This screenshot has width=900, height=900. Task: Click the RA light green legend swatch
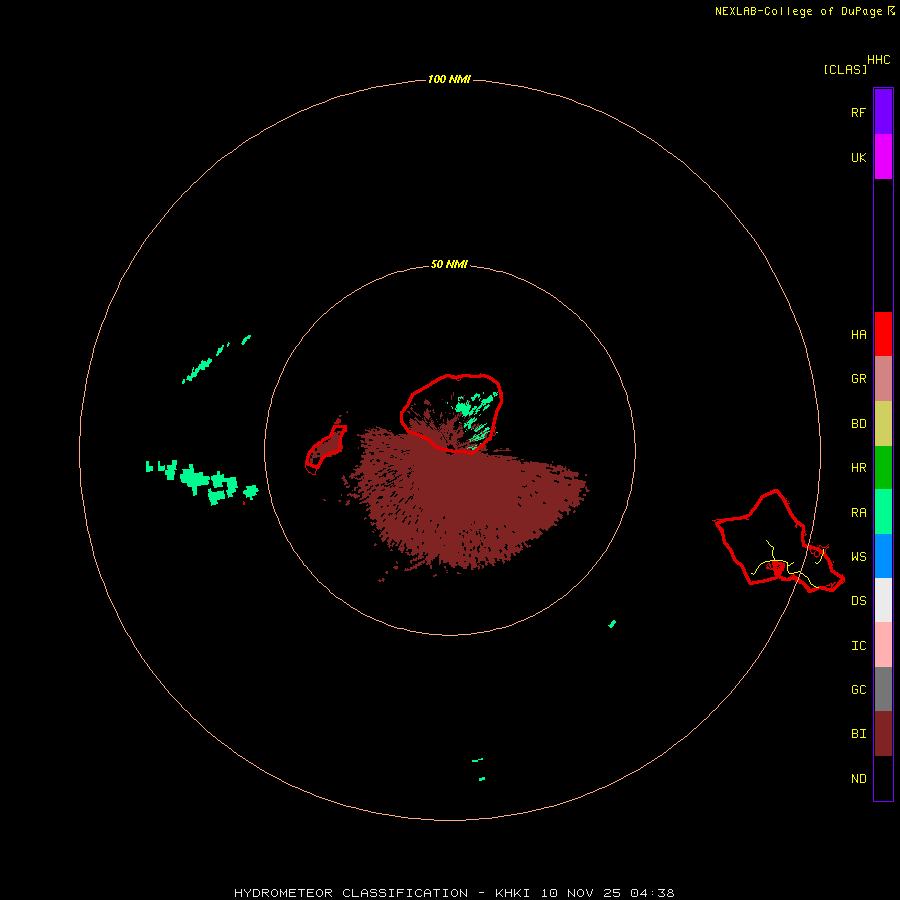coord(883,512)
